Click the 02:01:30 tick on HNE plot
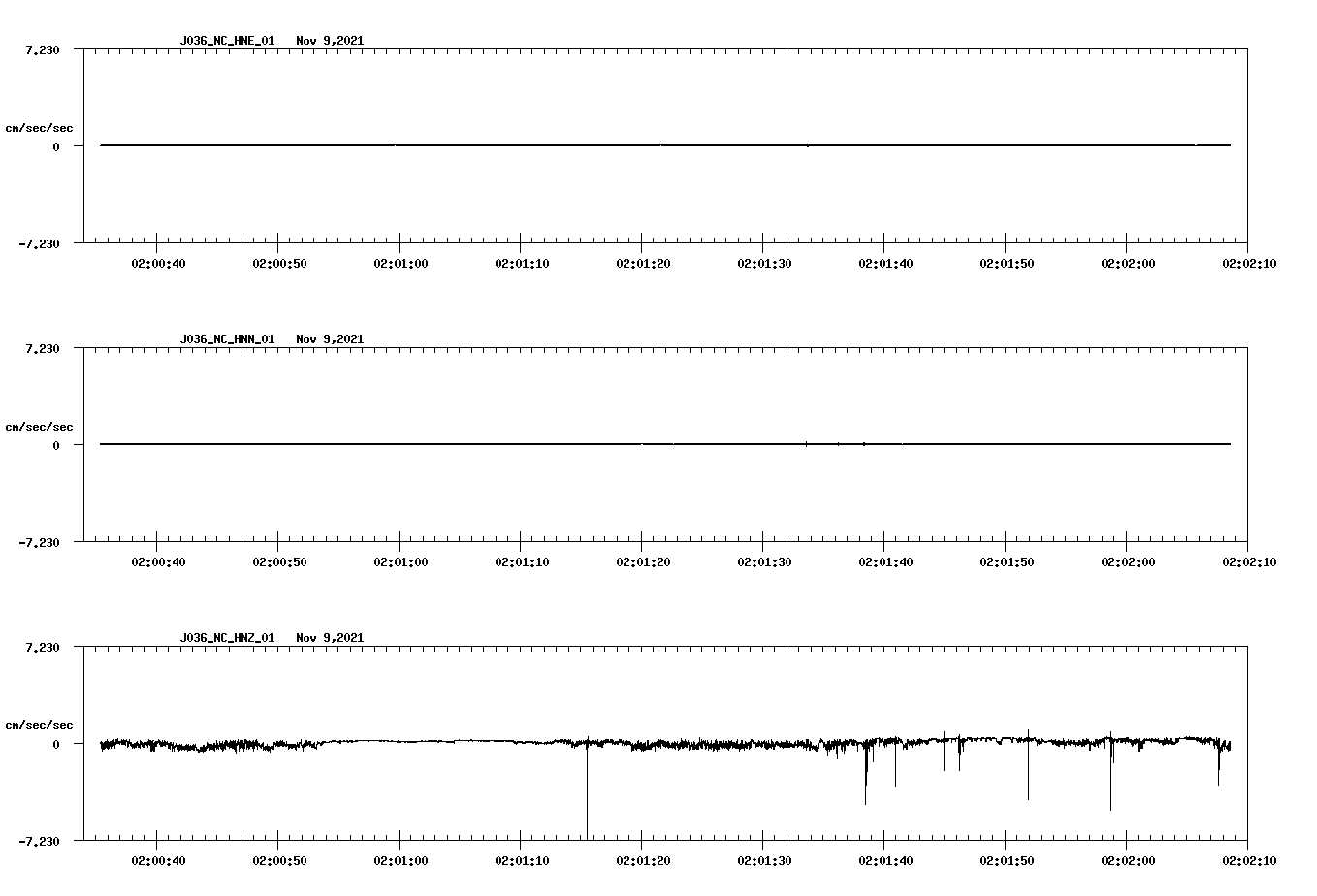1317x896 pixels. 763,263
